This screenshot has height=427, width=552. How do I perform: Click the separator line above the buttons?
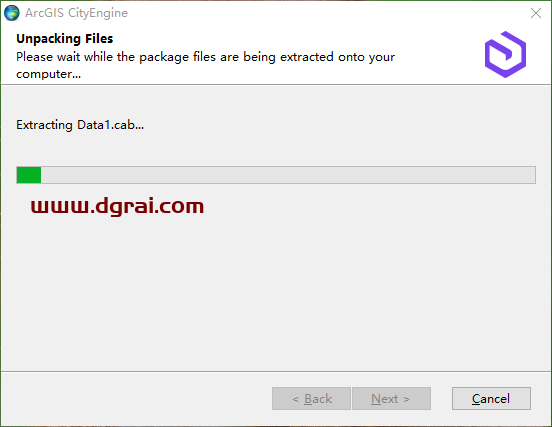click(276, 371)
